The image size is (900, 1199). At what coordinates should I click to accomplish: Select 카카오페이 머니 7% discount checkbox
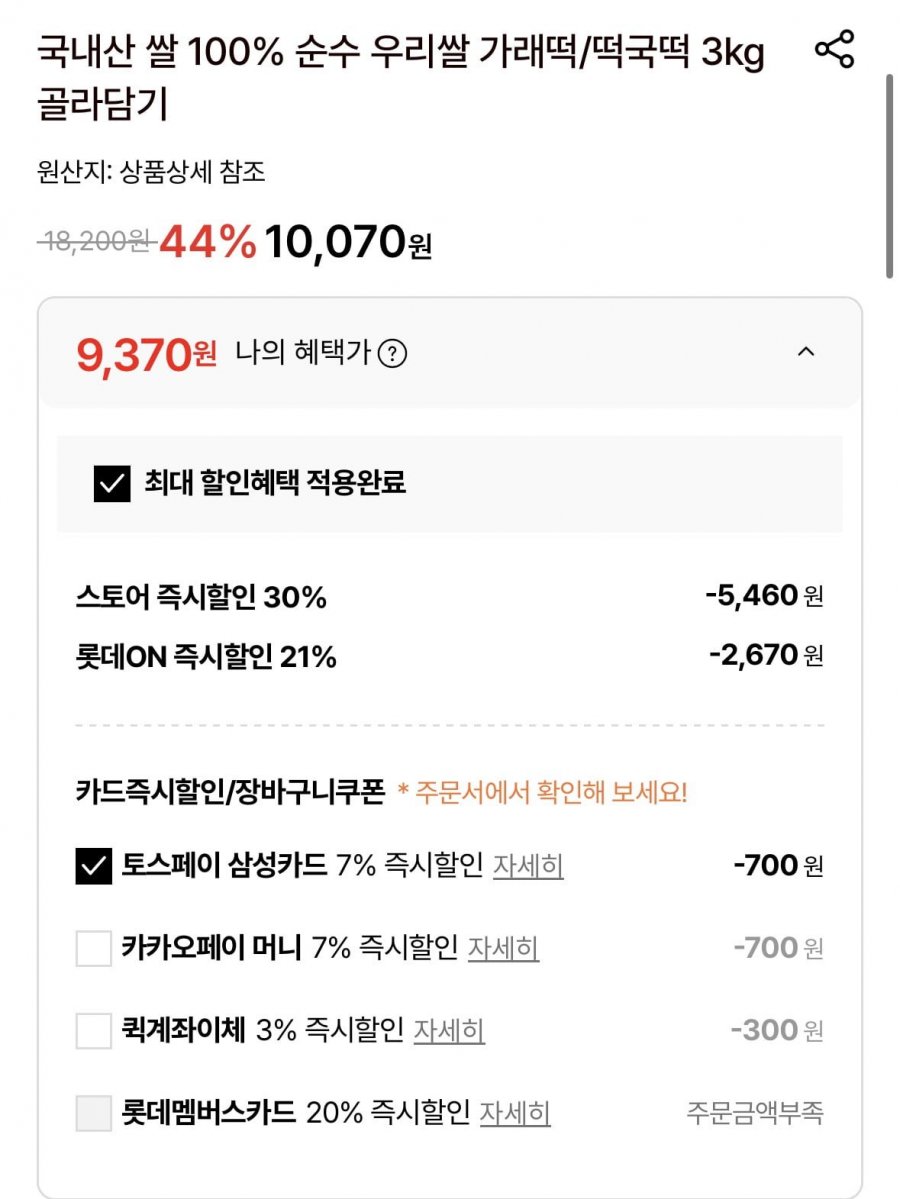tap(93, 948)
